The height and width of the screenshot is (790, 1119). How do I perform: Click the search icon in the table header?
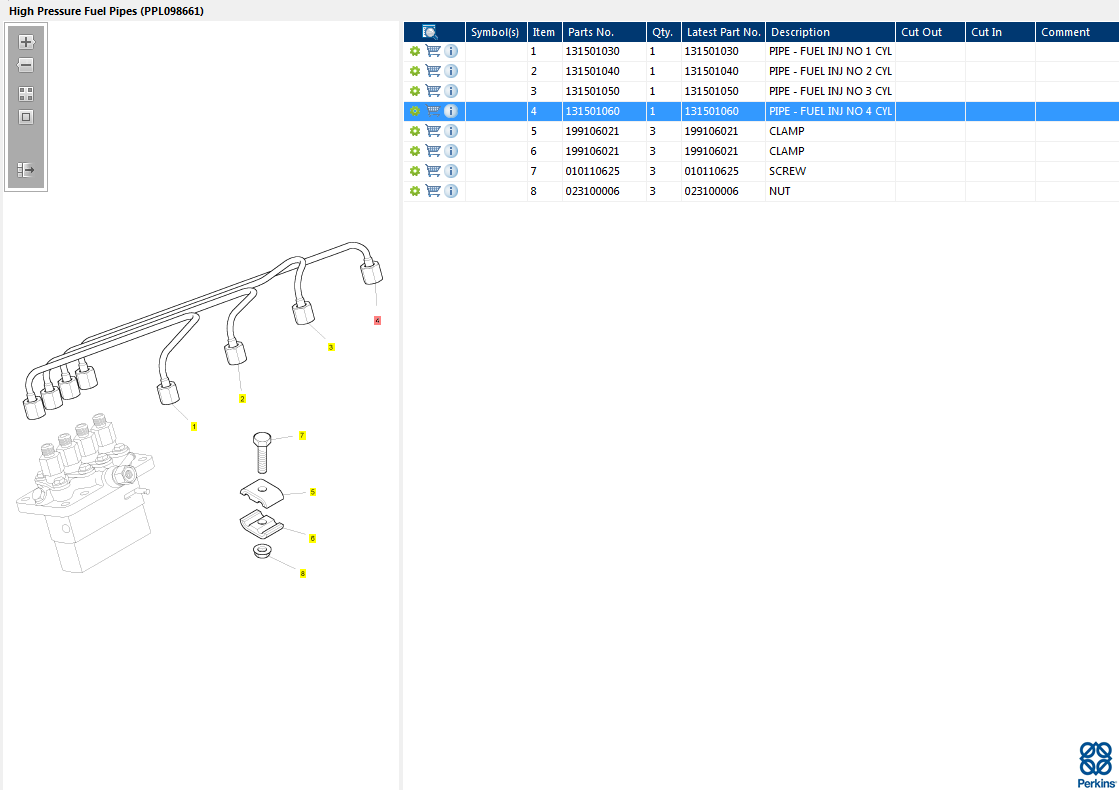[430, 32]
